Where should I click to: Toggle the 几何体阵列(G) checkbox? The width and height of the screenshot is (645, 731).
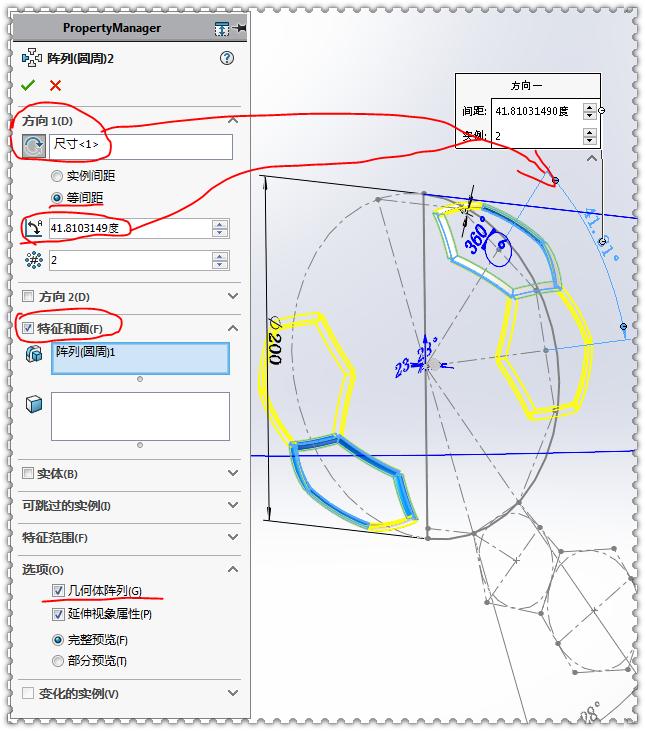click(x=58, y=591)
